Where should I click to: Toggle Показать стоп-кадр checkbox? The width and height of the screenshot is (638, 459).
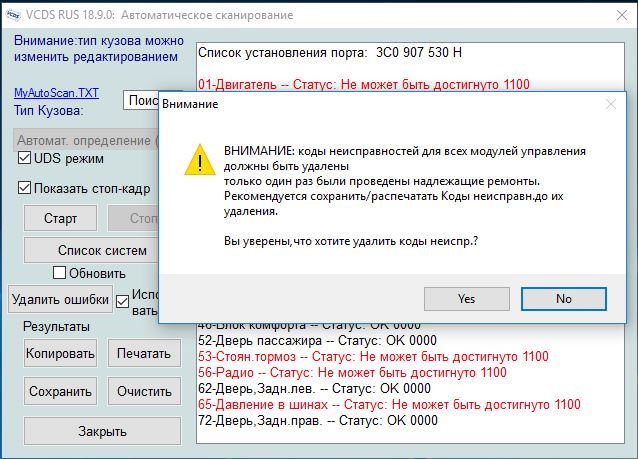24,188
